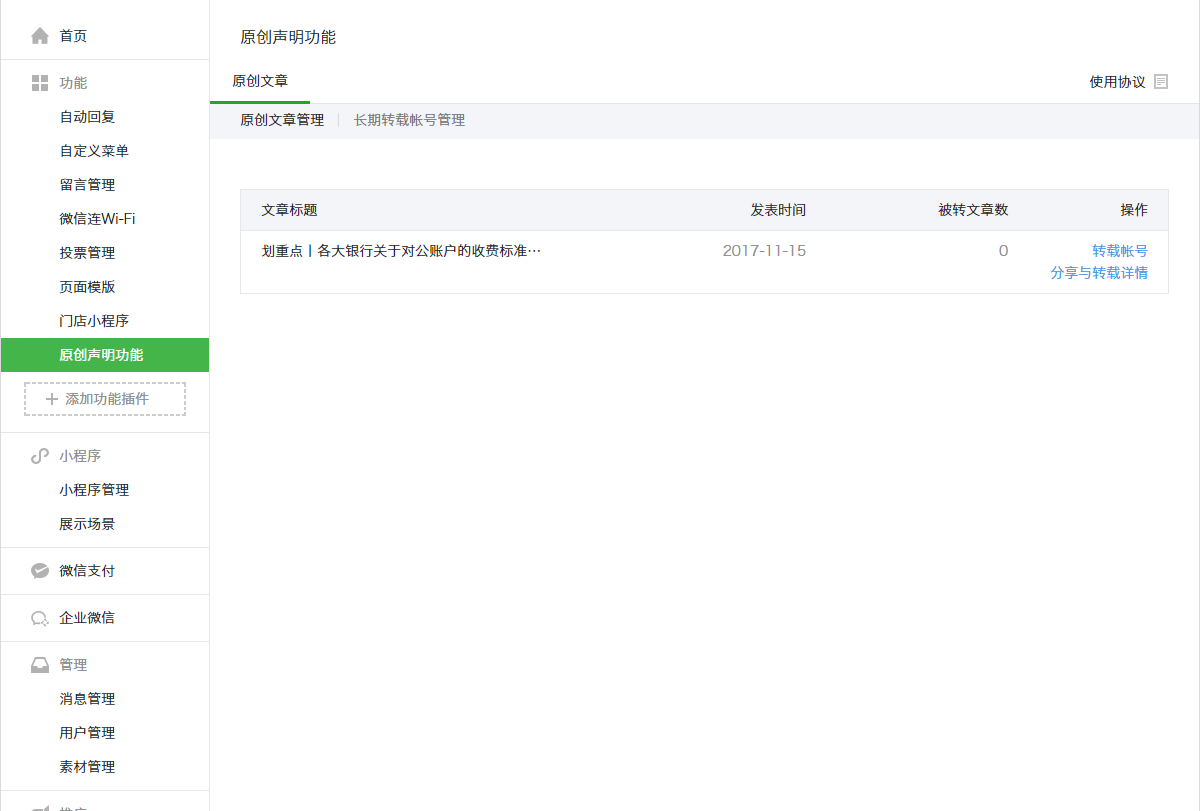Open 首页 in the sidebar

[73, 36]
